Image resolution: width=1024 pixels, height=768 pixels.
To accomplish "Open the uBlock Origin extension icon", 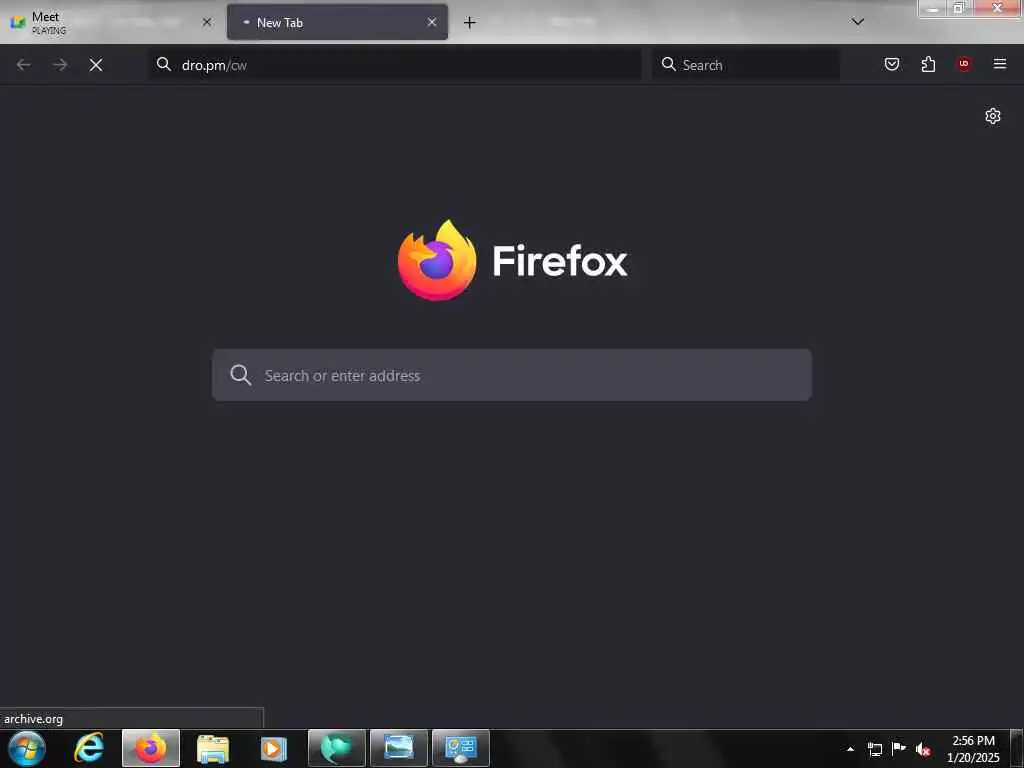I will (964, 64).
